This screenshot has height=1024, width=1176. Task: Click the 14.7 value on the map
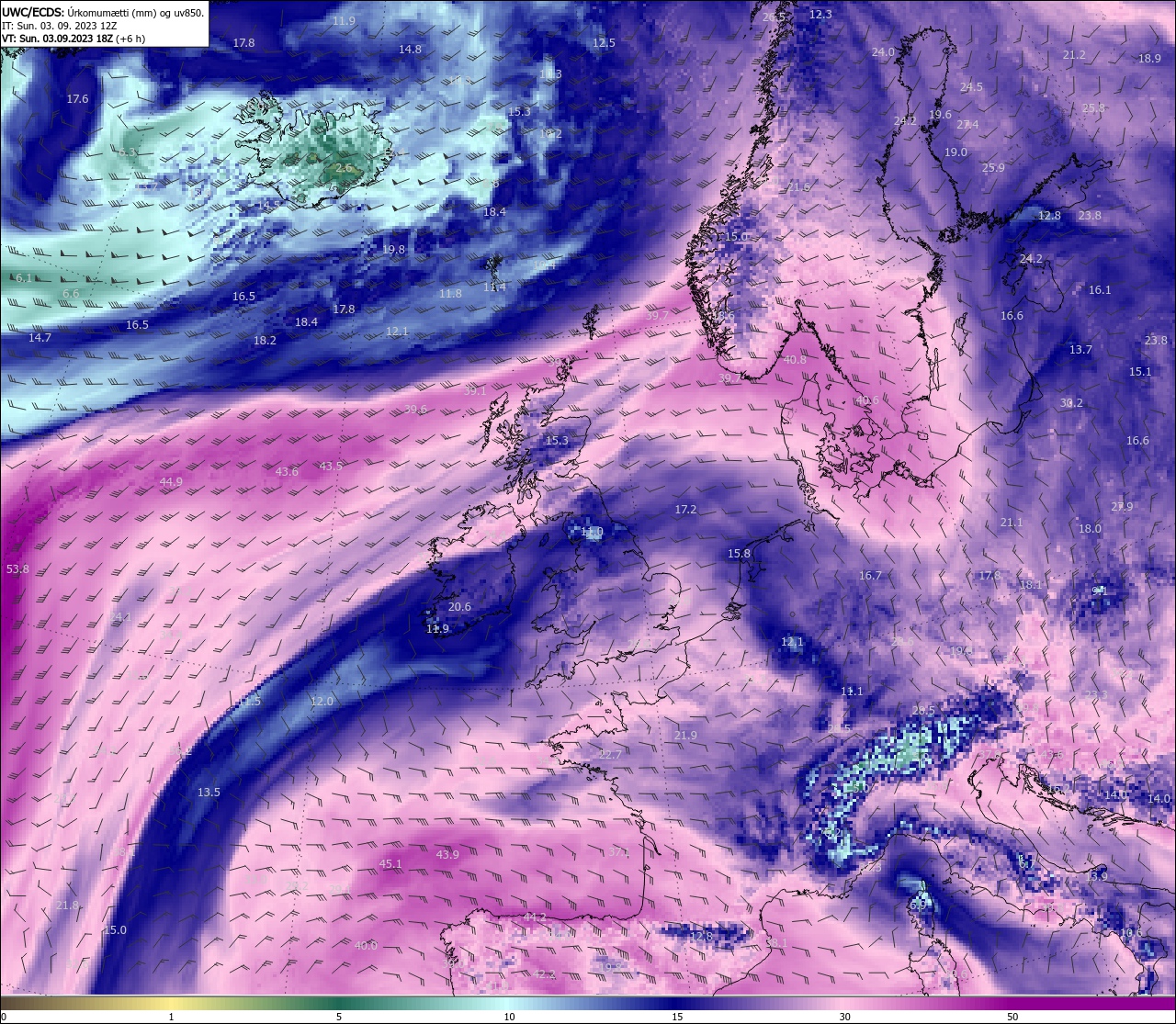(40, 338)
